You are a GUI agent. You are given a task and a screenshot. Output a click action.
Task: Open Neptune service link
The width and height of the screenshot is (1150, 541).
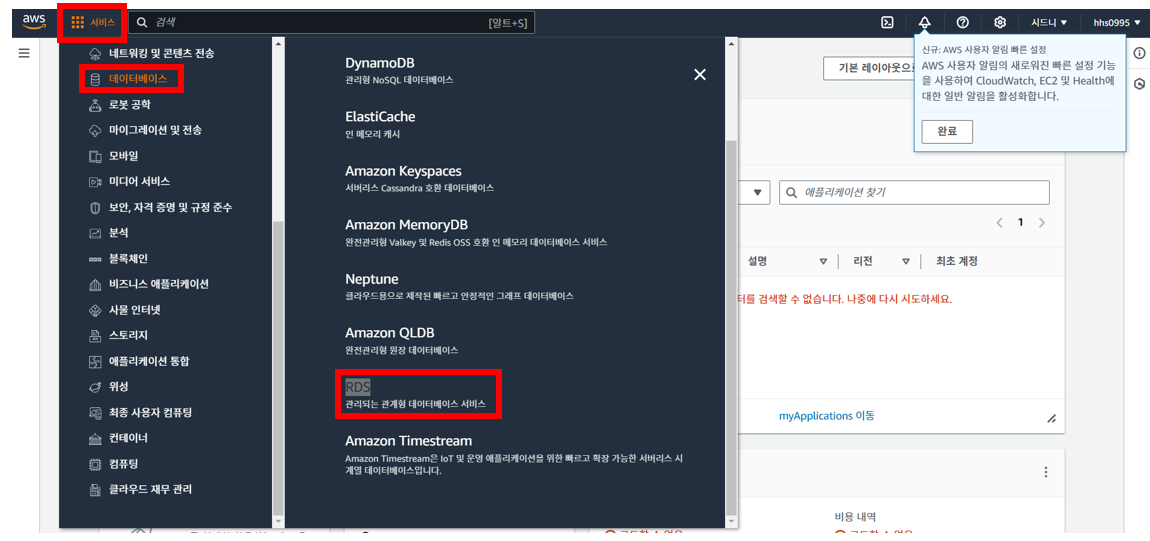pos(372,279)
